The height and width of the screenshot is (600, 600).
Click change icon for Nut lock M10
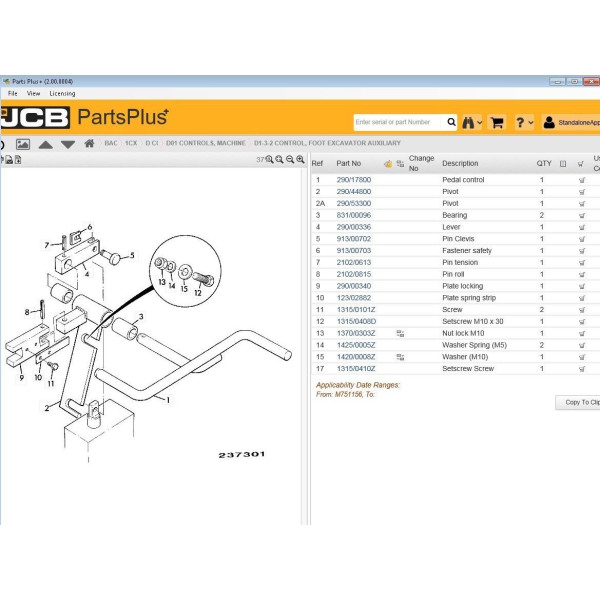pyautogui.click(x=400, y=333)
